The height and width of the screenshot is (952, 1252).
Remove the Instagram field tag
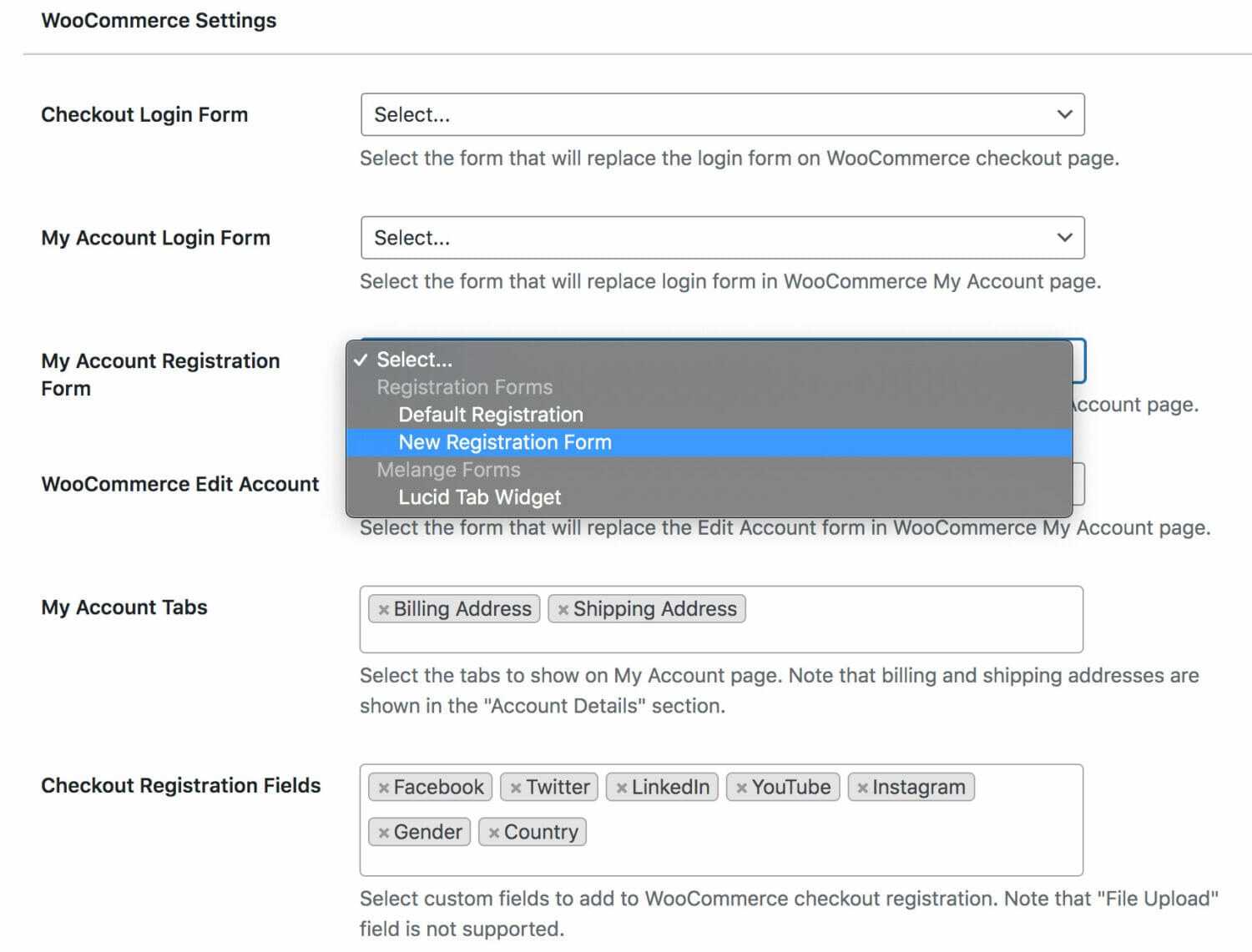click(862, 788)
